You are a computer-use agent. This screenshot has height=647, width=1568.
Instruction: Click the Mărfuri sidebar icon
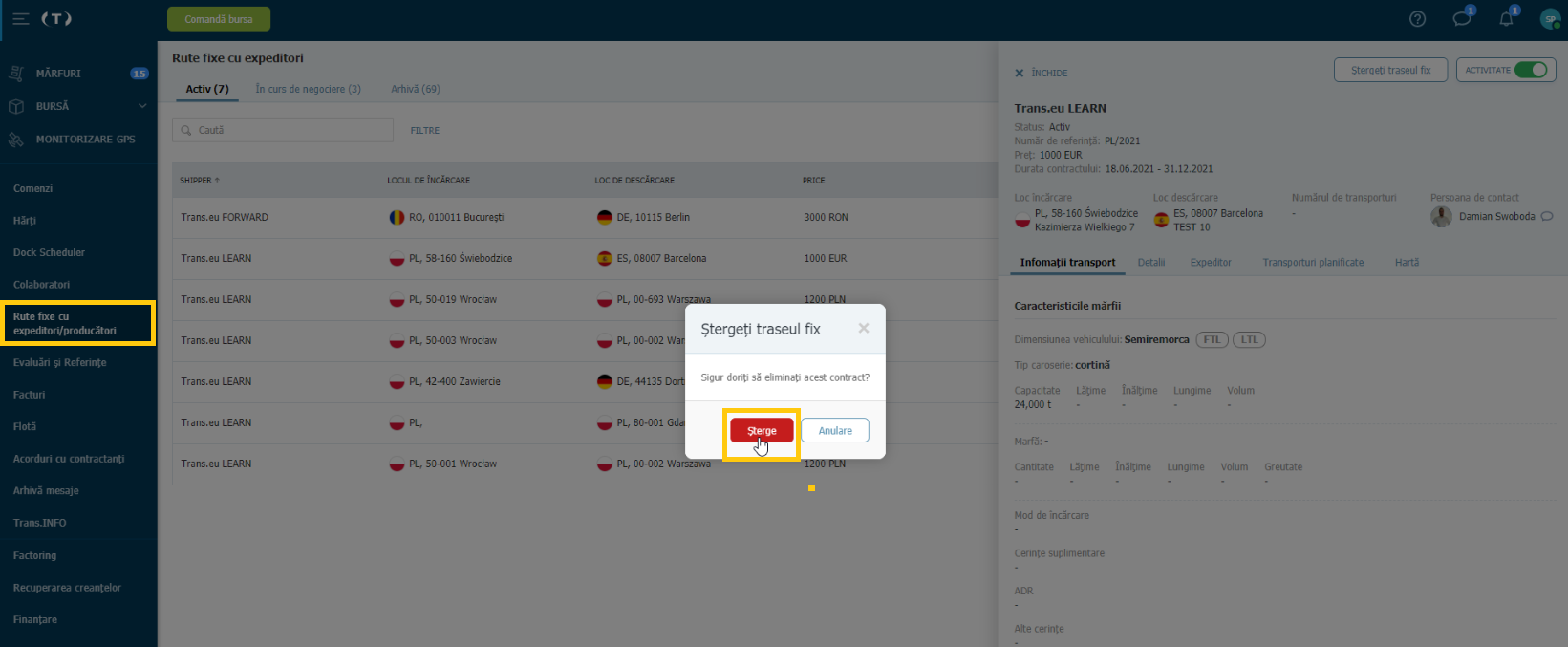point(16,74)
